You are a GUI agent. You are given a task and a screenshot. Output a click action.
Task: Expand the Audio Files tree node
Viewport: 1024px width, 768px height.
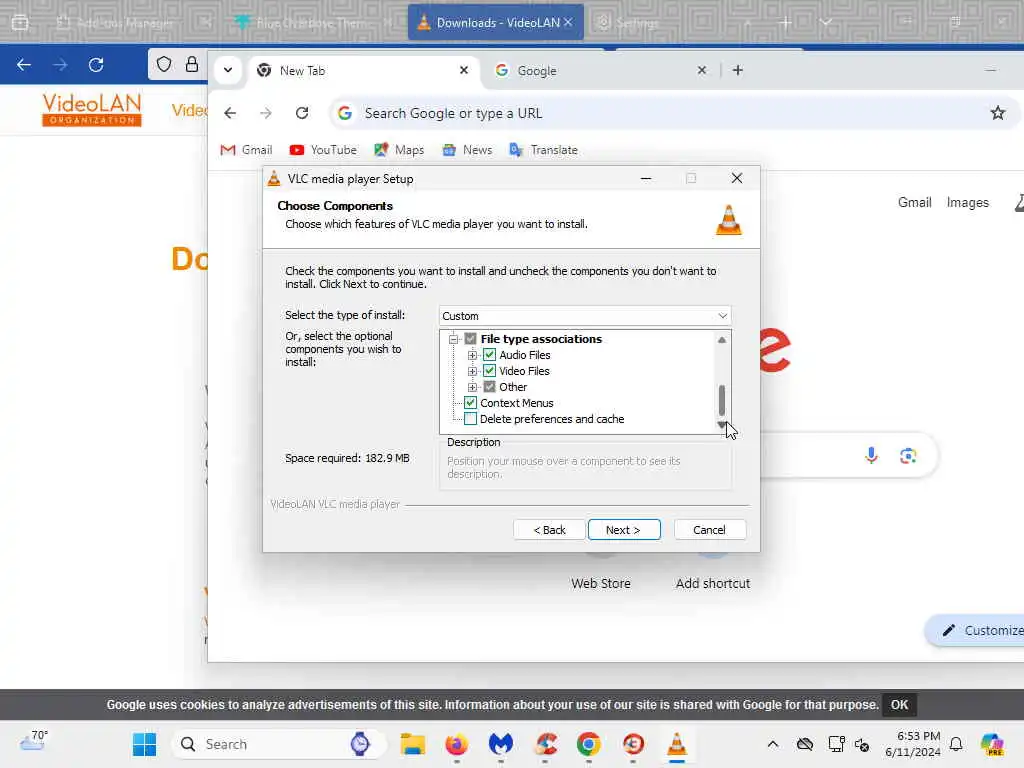(x=472, y=355)
